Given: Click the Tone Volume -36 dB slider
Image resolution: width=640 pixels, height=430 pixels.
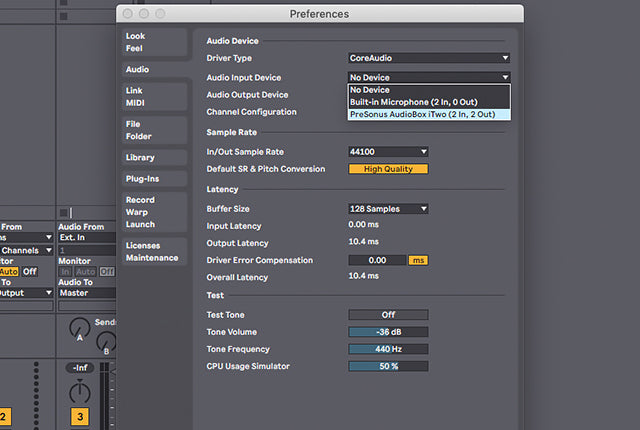Looking at the screenshot, I should click(x=388, y=332).
